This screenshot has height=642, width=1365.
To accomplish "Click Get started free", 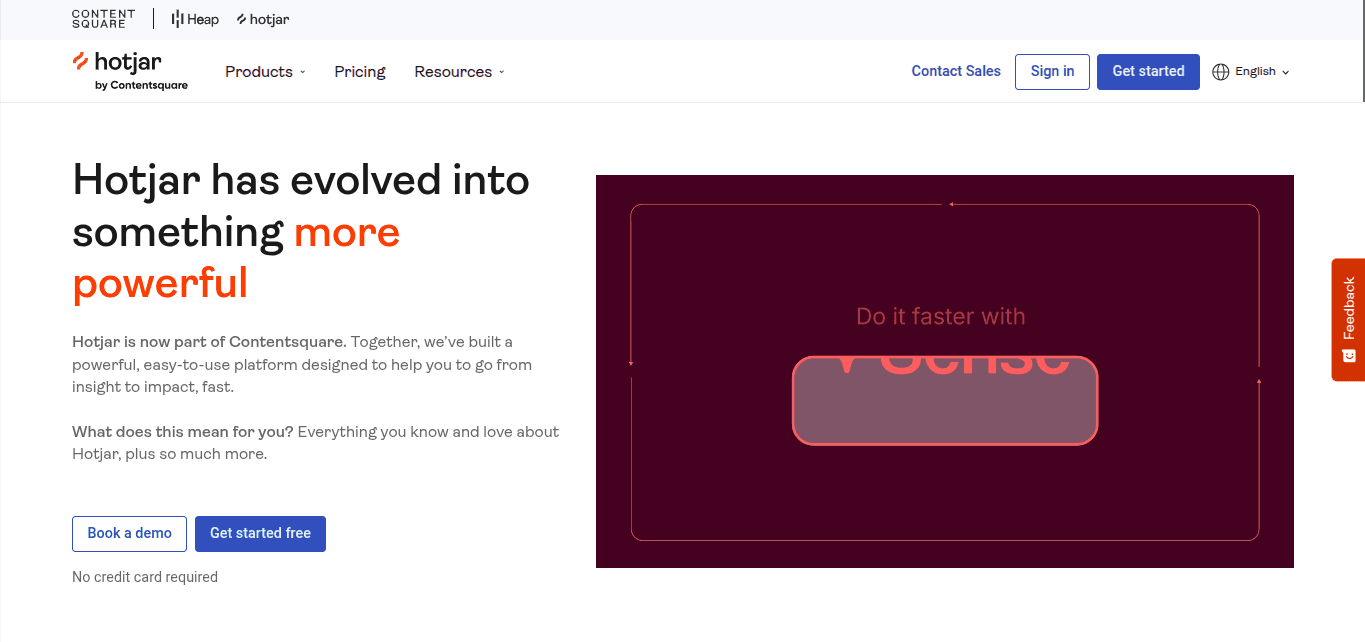I will tap(260, 533).
